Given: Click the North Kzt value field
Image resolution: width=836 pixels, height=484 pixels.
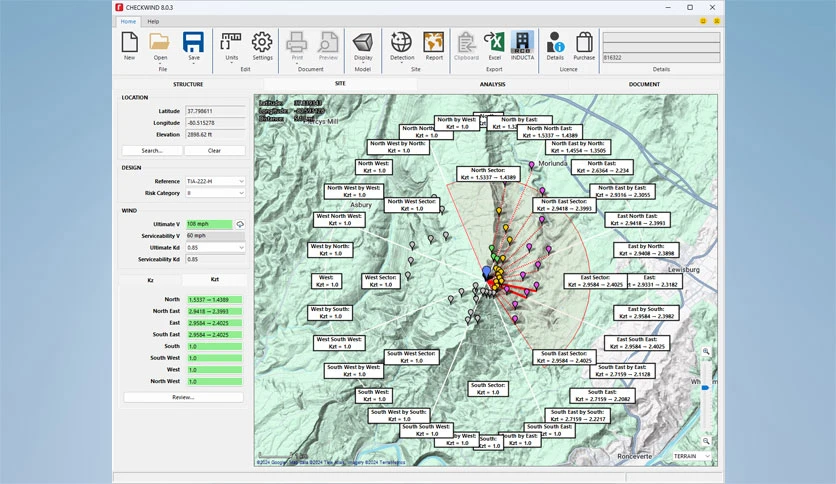Looking at the screenshot, I should 214,300.
